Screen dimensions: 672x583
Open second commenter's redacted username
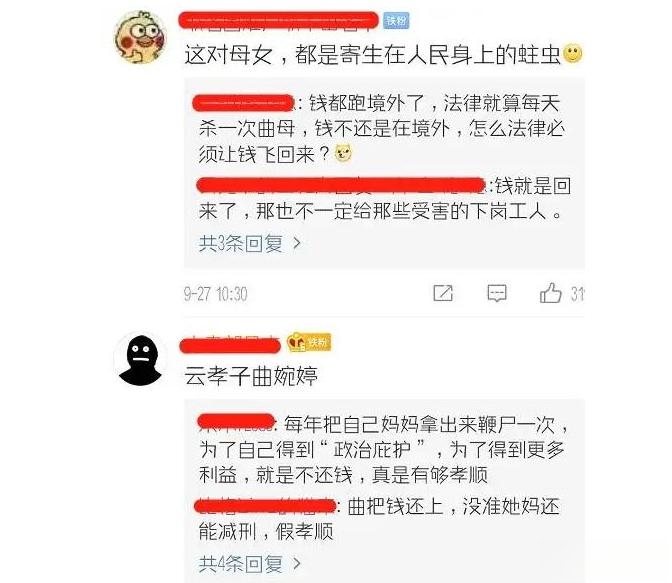230,345
